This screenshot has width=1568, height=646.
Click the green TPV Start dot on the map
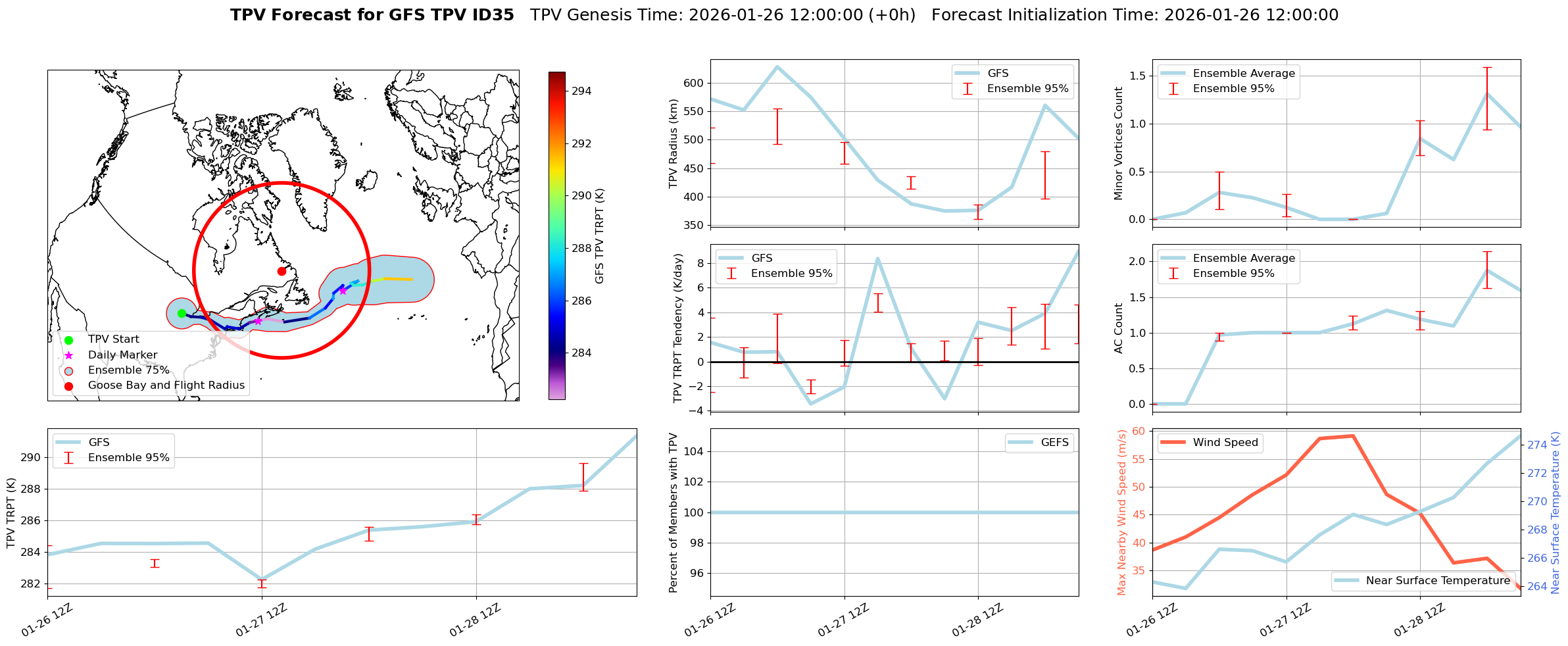pyautogui.click(x=182, y=313)
